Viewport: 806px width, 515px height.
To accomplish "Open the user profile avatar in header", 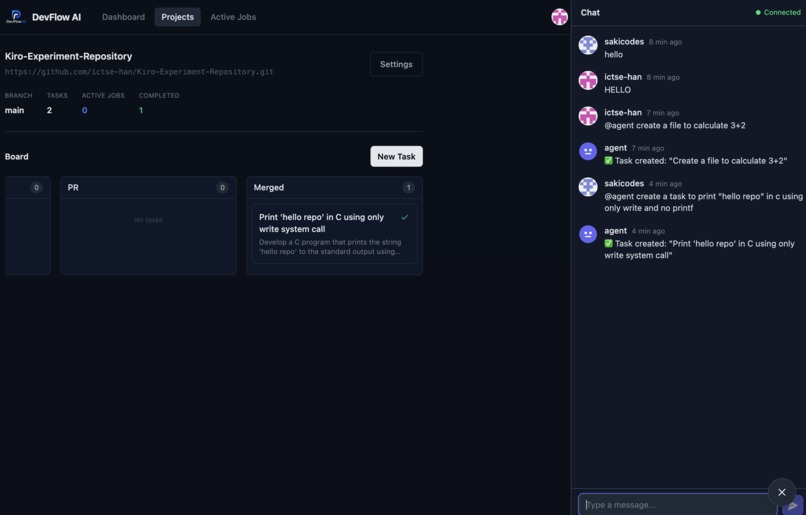I will tap(559, 17).
